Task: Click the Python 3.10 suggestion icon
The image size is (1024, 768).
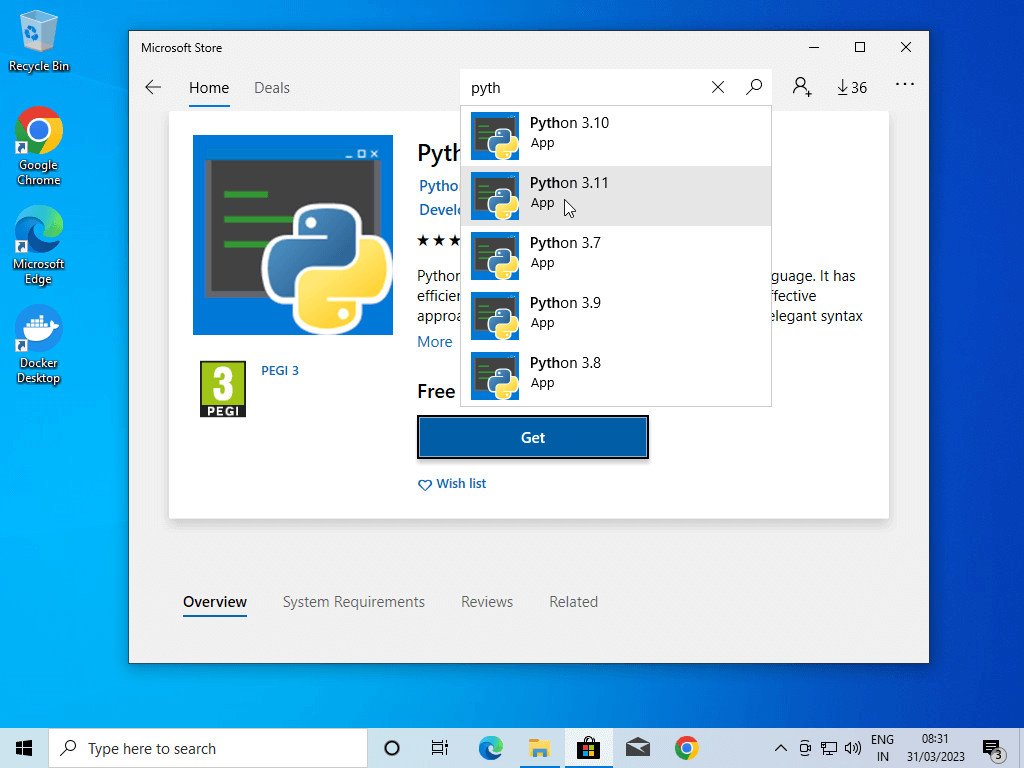Action: pos(495,136)
